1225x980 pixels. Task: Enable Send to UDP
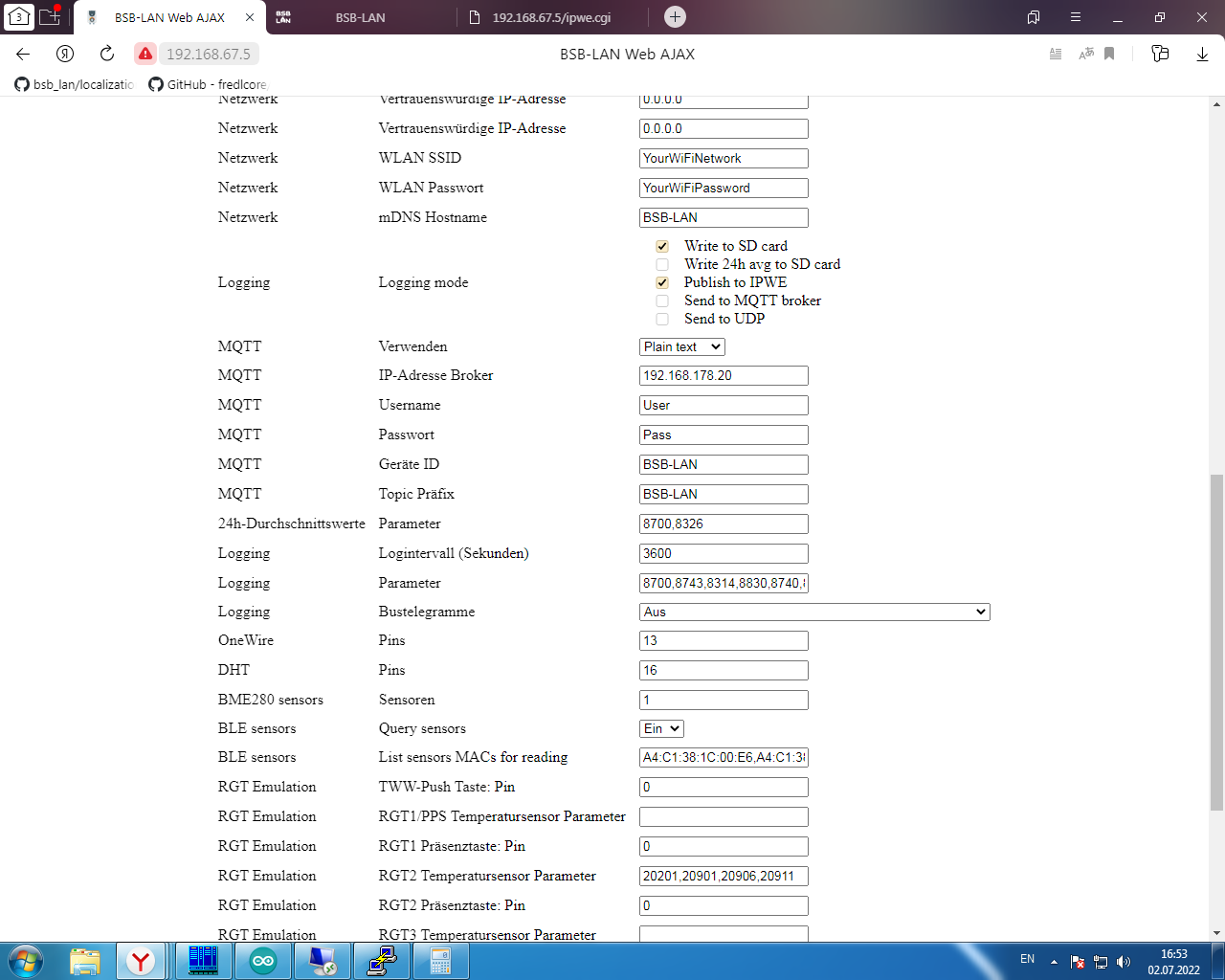coord(662,319)
